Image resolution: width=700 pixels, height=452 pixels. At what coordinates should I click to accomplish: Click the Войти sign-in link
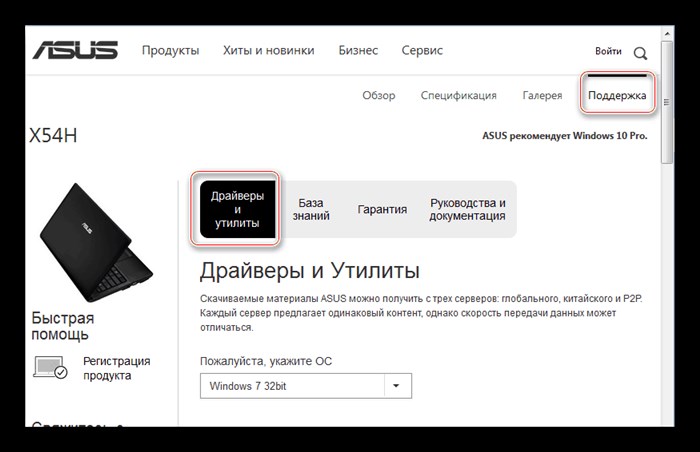[608, 51]
